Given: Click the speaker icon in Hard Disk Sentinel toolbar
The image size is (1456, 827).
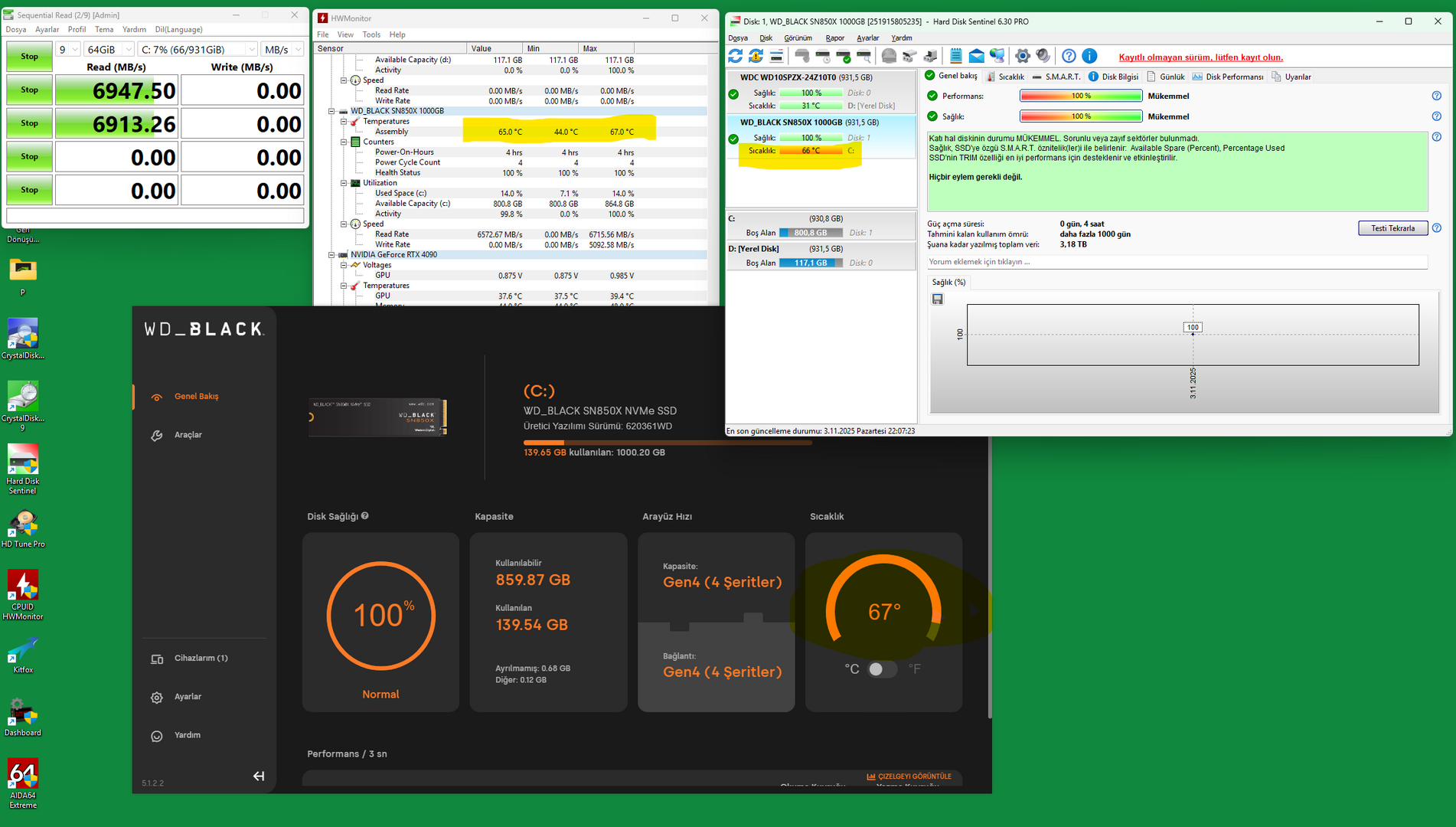Looking at the screenshot, I should pos(1043,56).
